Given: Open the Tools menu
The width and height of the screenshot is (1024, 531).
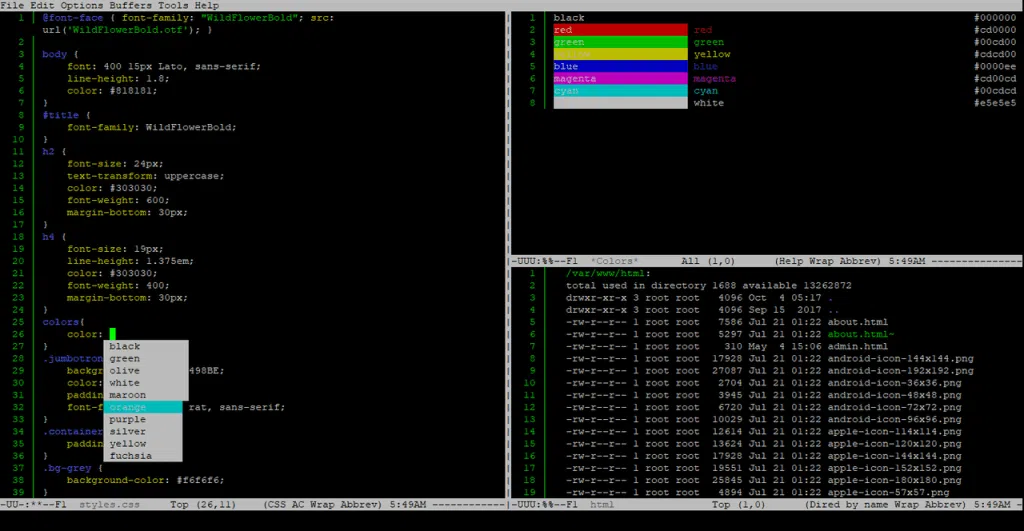Looking at the screenshot, I should (x=173, y=5).
